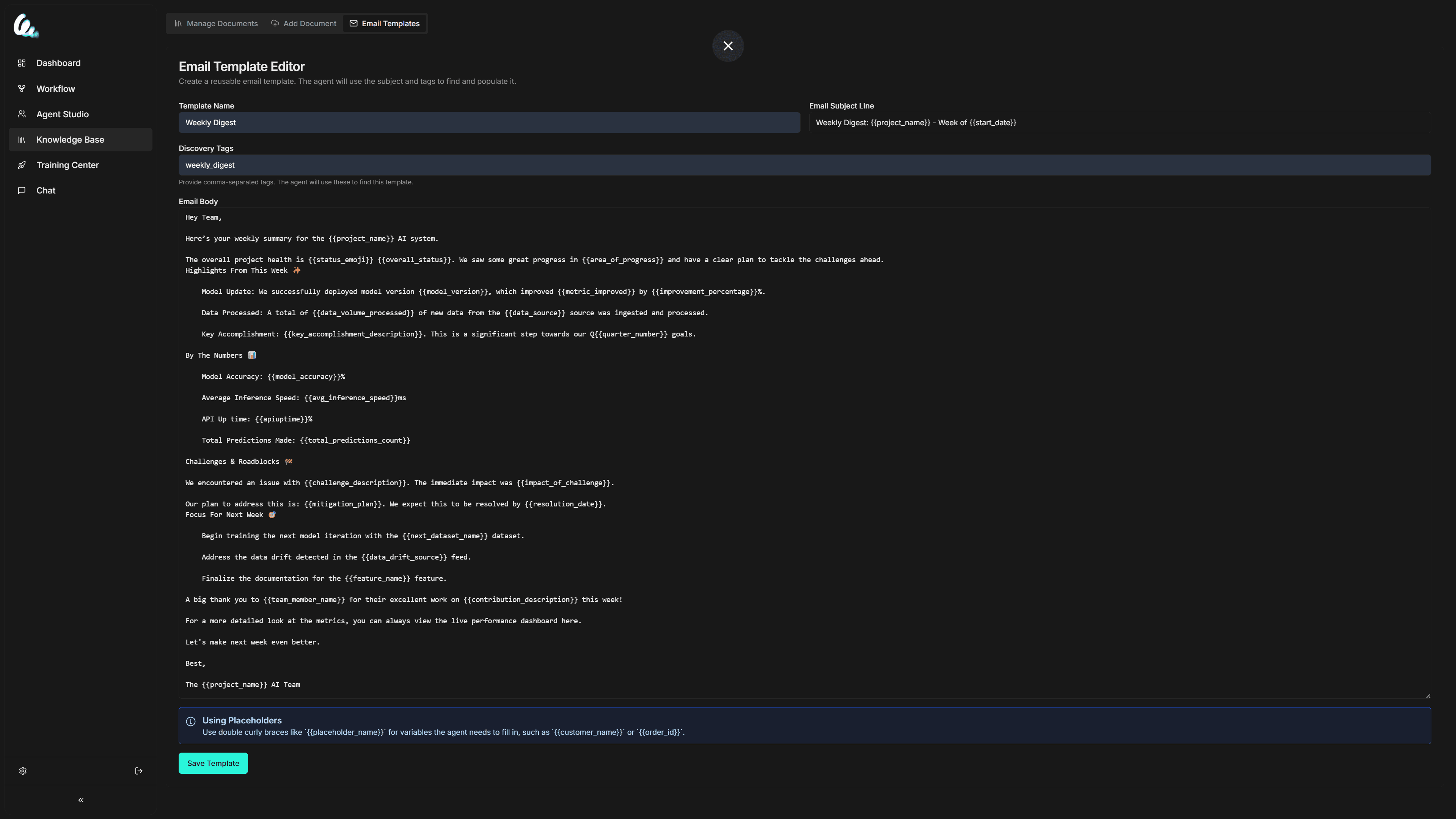Switch to the Manage Documents tab

coord(221,23)
